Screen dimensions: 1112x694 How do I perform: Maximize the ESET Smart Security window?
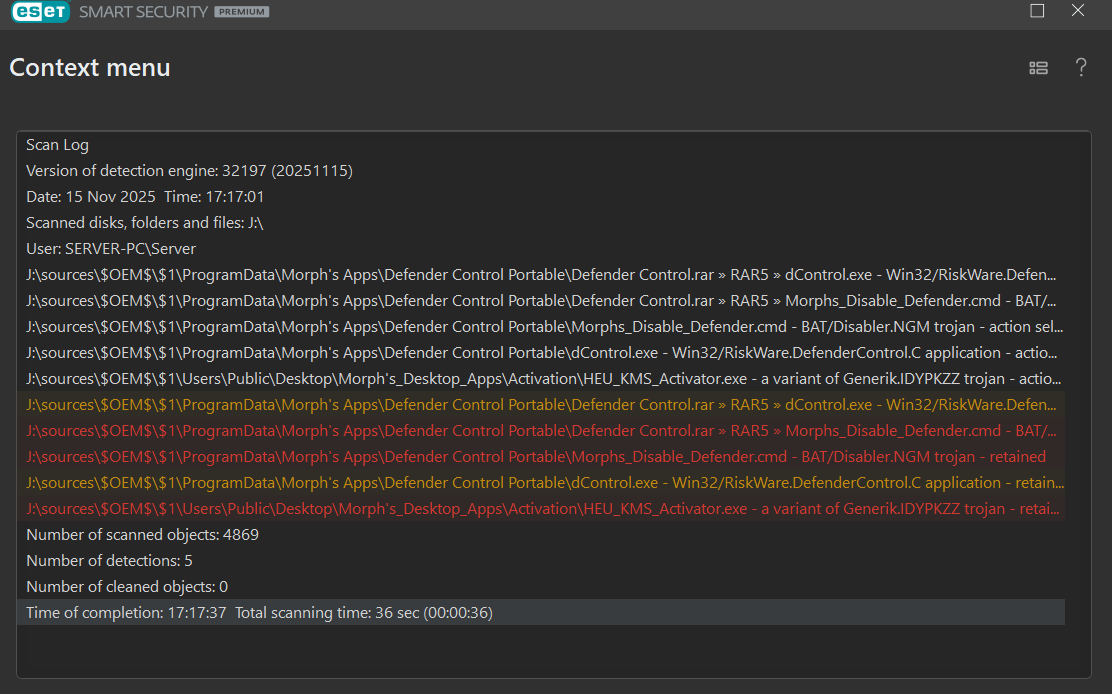point(1037,11)
